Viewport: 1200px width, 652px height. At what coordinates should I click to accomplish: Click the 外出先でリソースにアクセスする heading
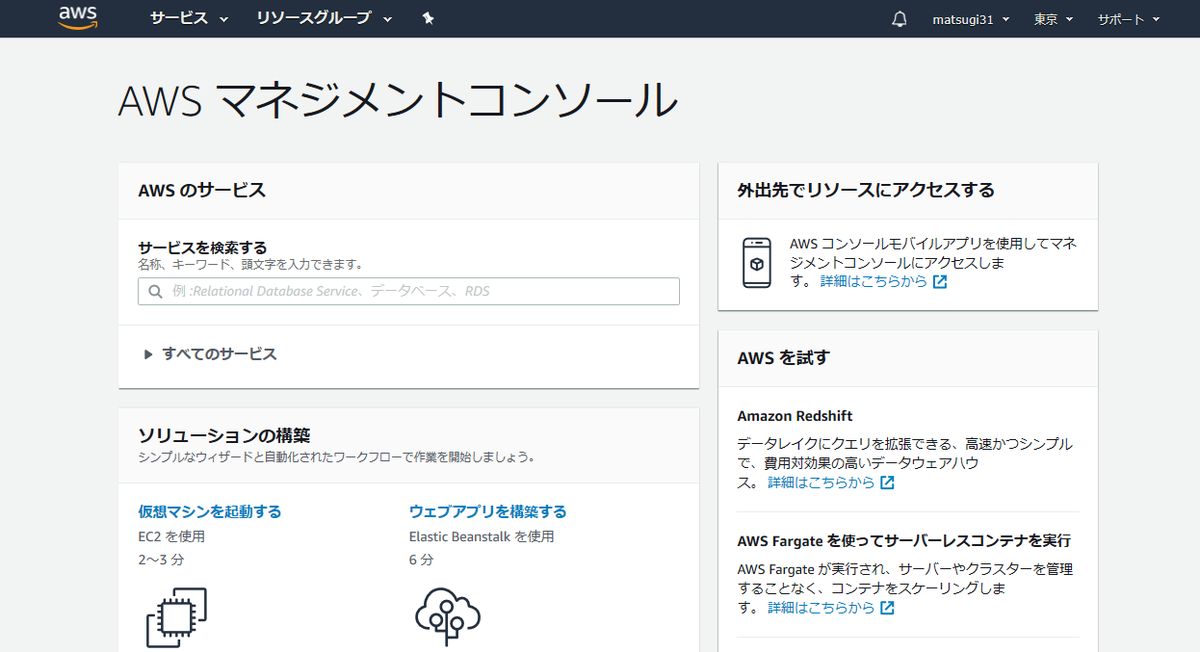(866, 190)
